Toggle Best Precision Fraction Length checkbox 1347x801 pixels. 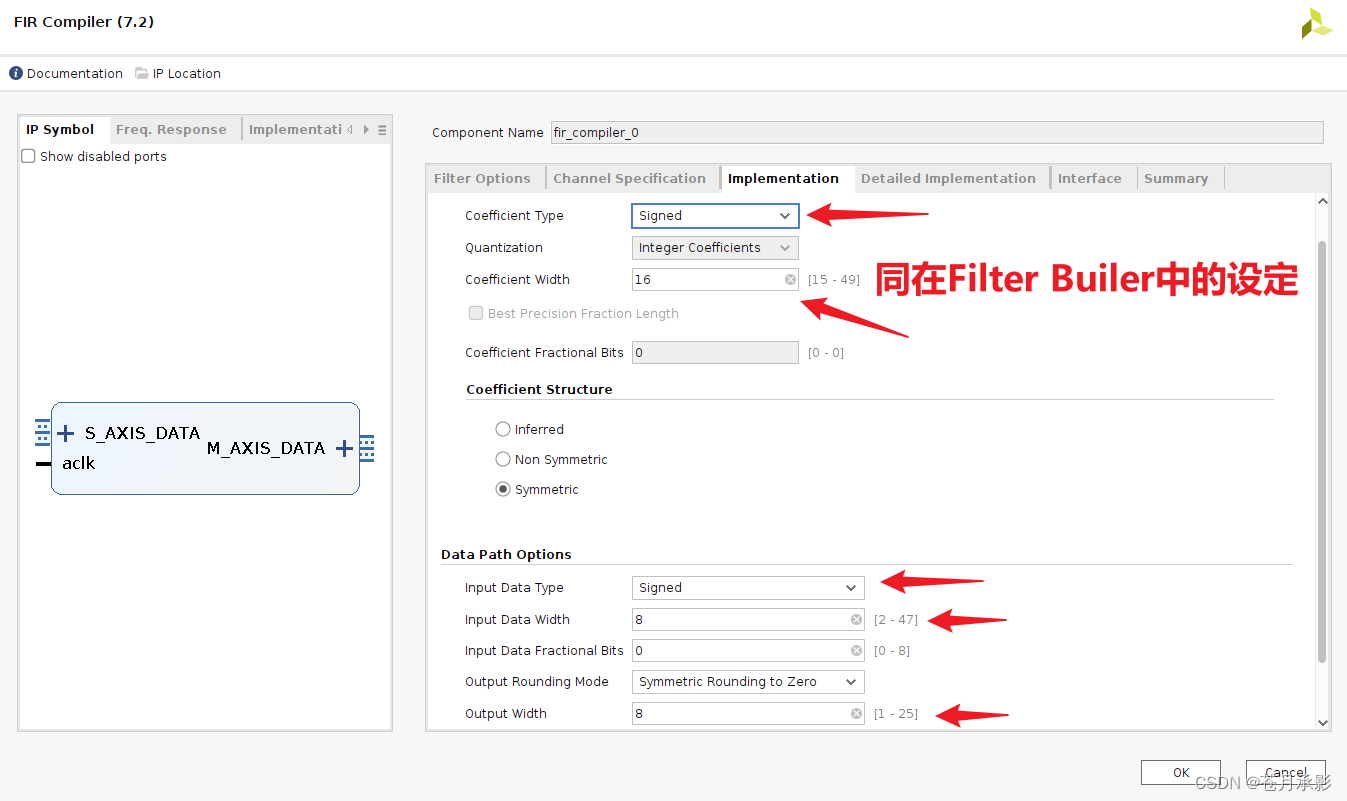click(x=476, y=313)
